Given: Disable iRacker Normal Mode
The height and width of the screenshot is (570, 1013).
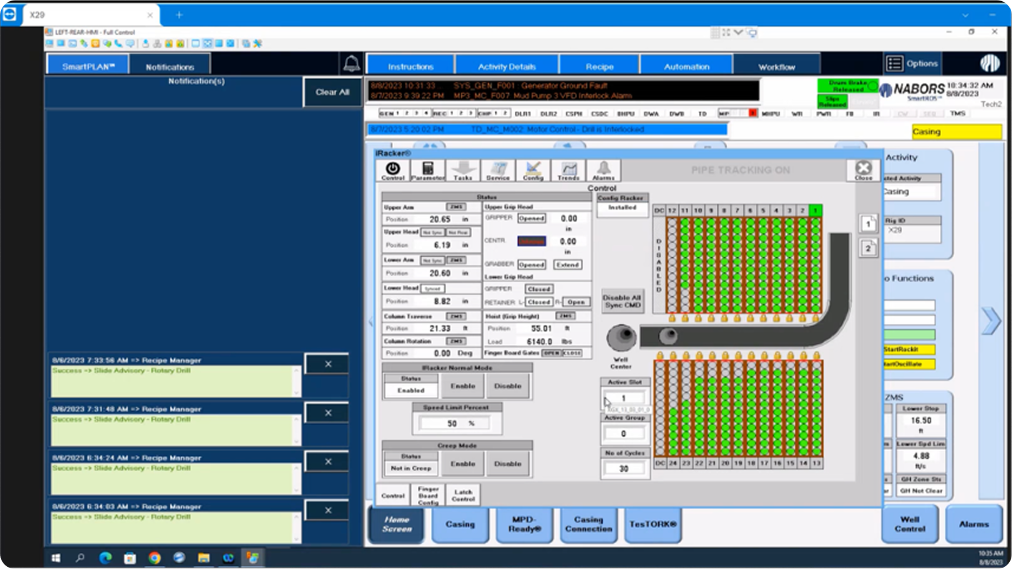Looking at the screenshot, I should point(508,386).
